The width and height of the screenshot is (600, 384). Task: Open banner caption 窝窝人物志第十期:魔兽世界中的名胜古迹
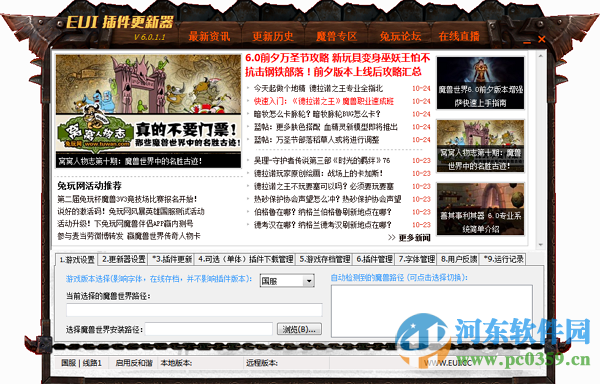coord(130,161)
